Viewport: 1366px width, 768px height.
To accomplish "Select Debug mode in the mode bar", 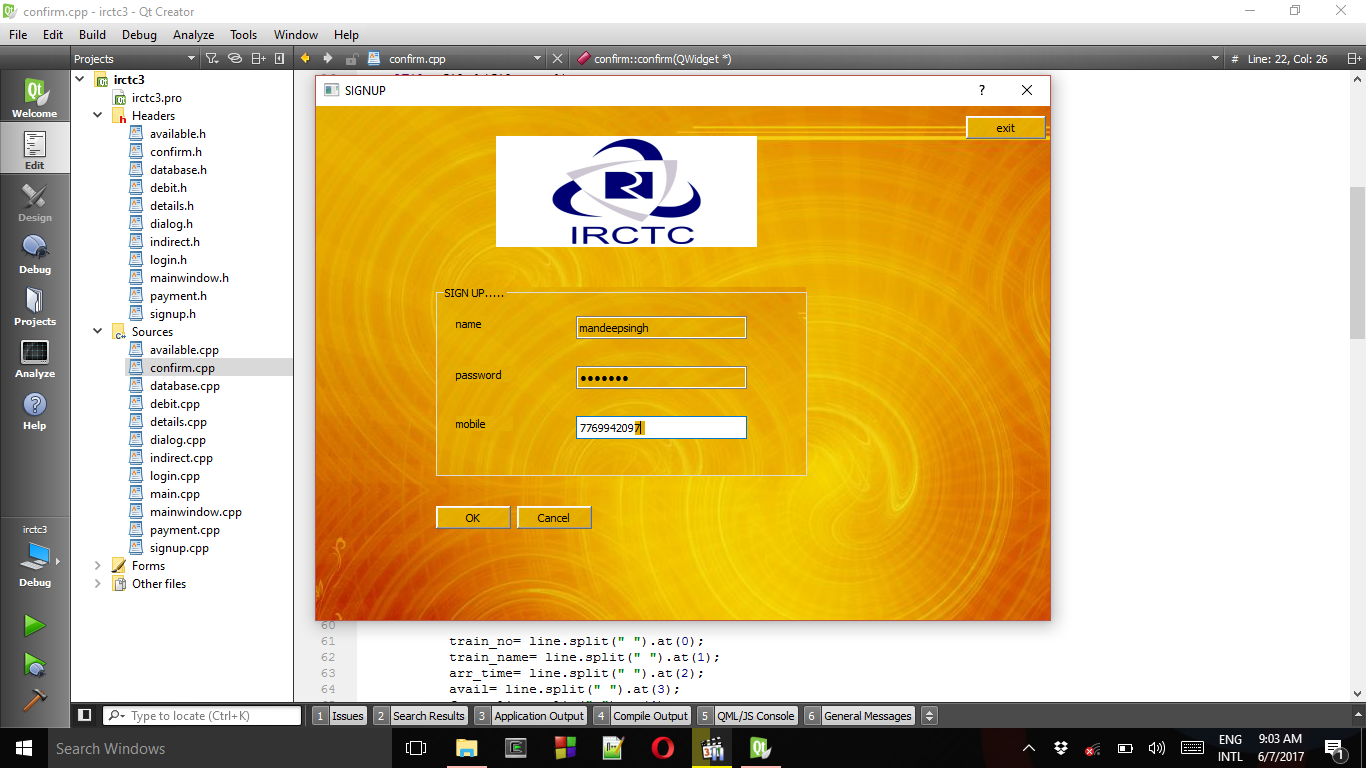I will click(x=35, y=254).
